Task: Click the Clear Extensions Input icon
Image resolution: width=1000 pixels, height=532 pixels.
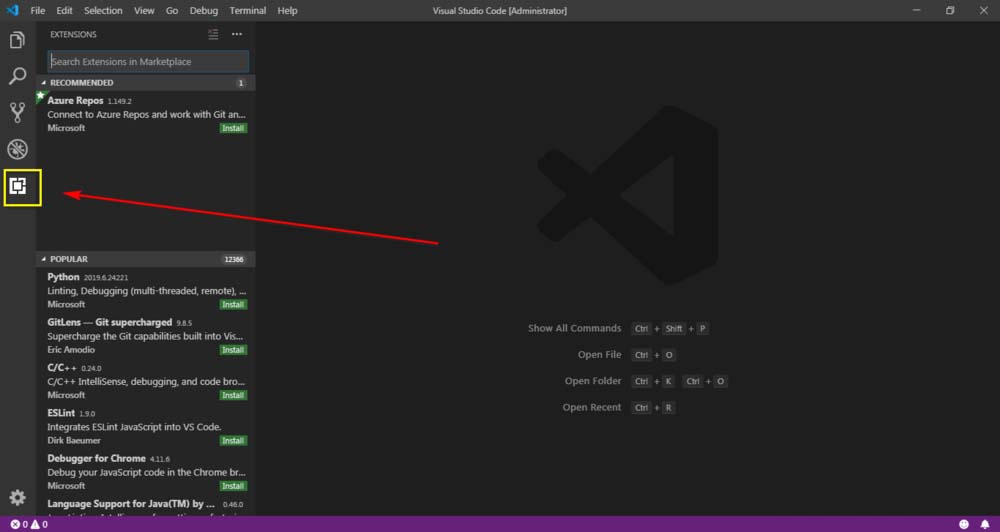Action: pos(213,34)
